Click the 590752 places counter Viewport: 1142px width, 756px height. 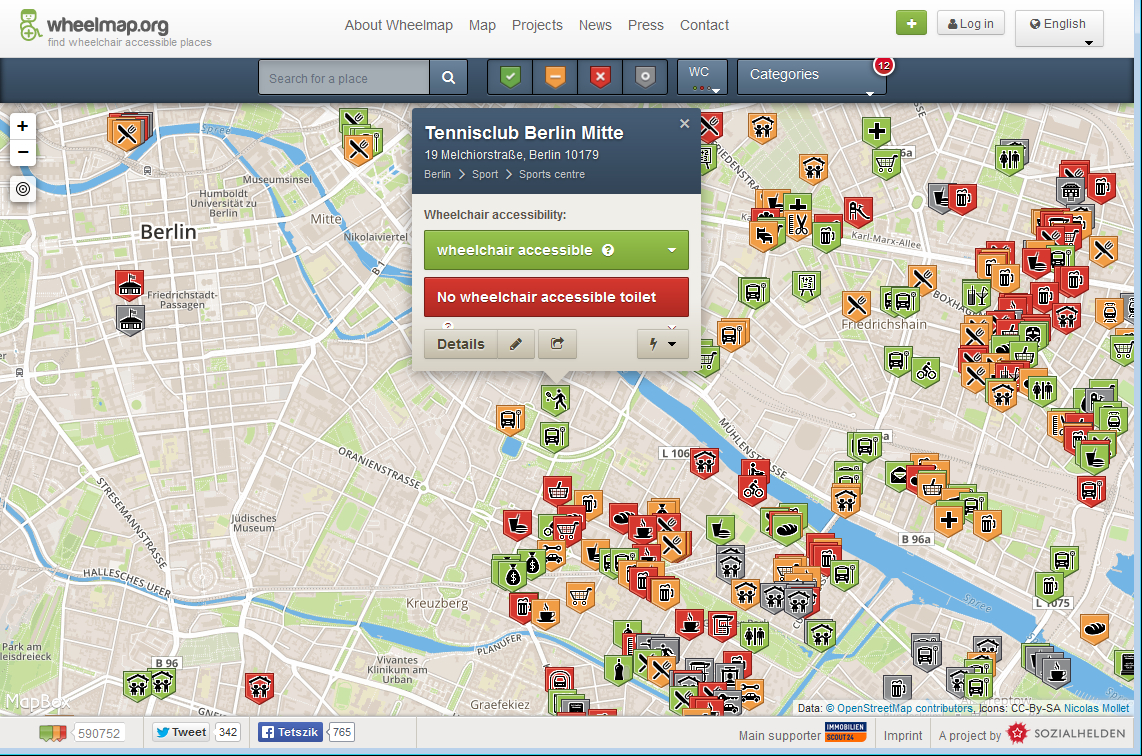coord(99,733)
